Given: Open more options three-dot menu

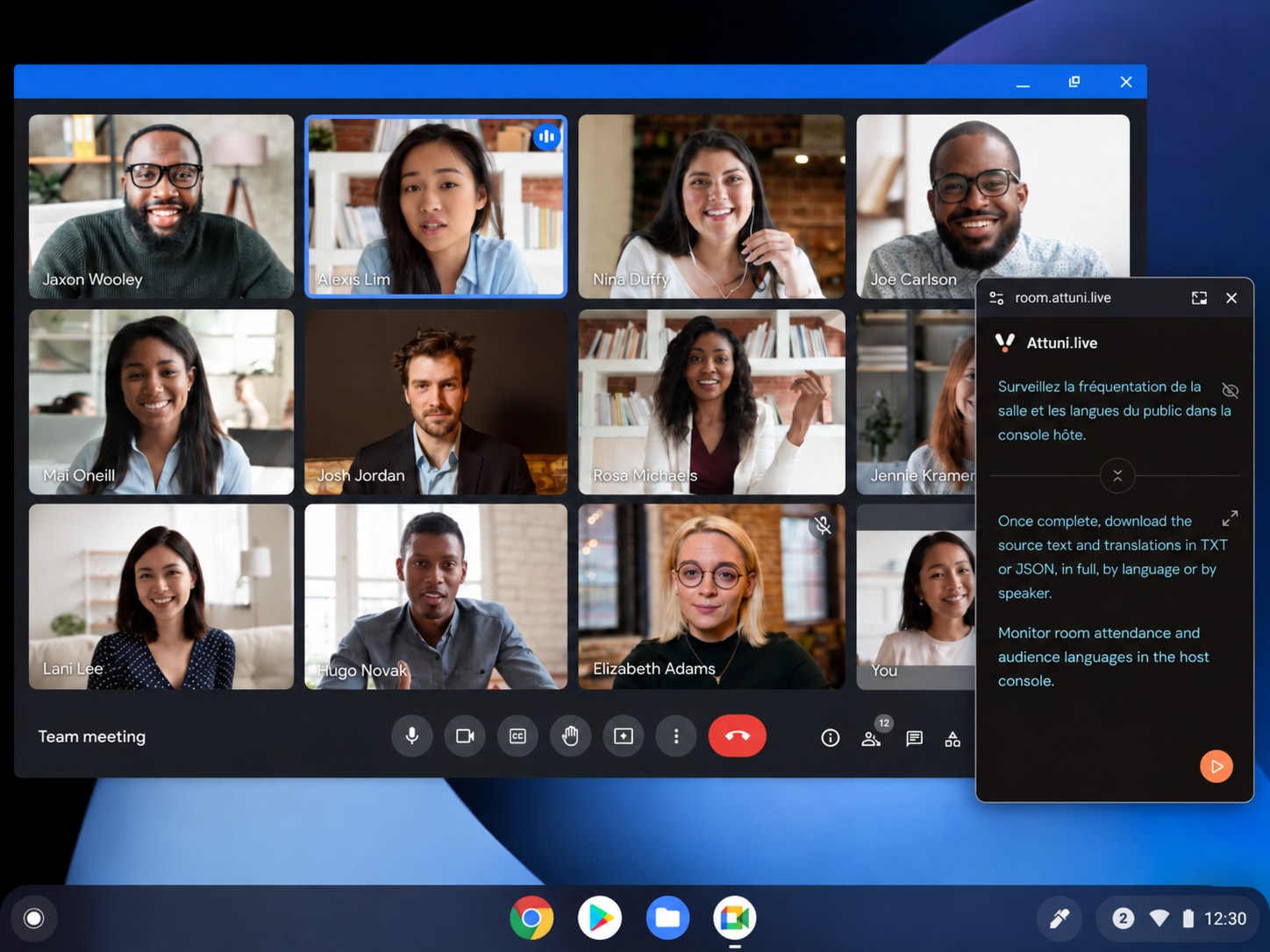Looking at the screenshot, I should 676,736.
